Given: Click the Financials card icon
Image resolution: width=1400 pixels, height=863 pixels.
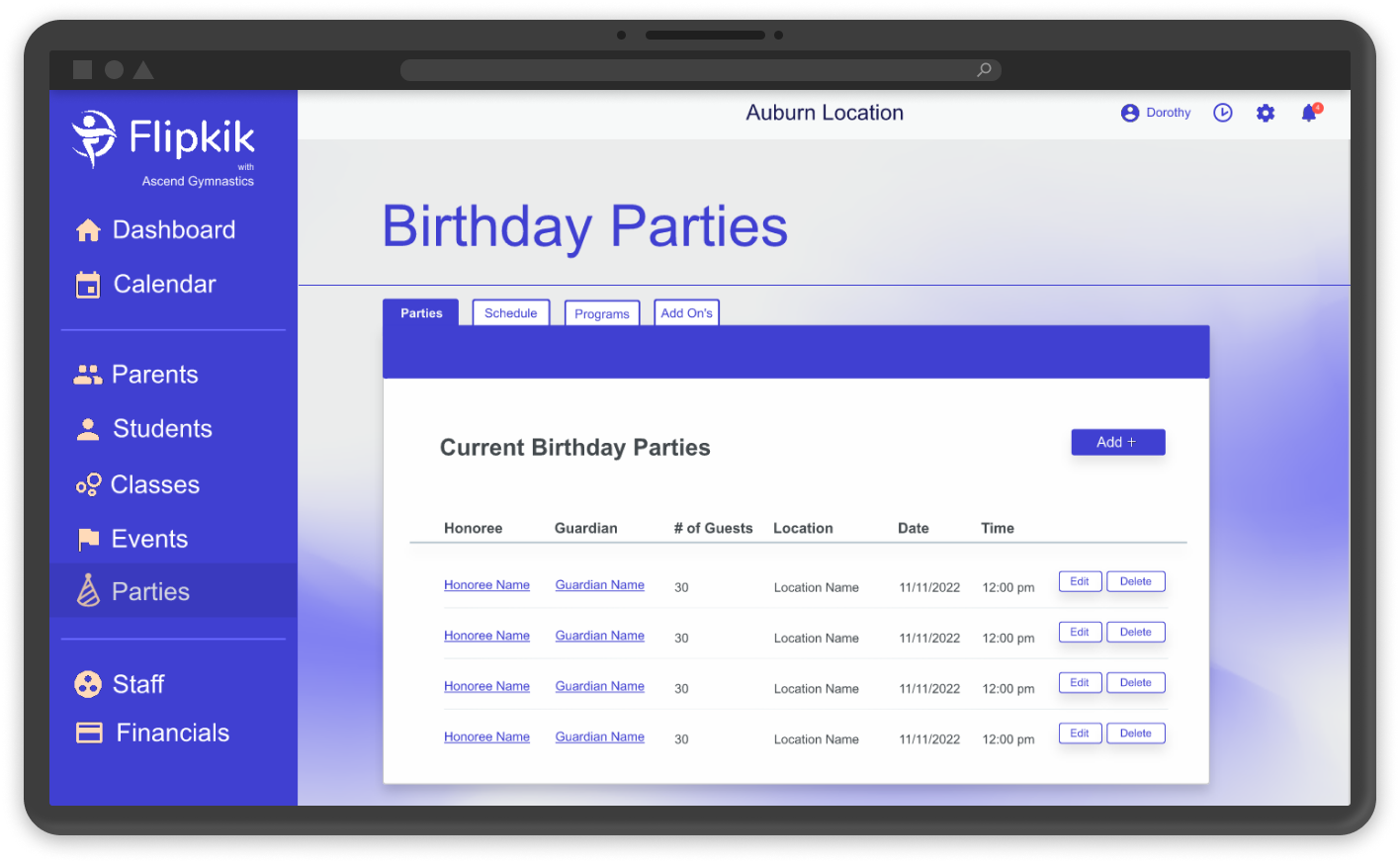Looking at the screenshot, I should [89, 733].
